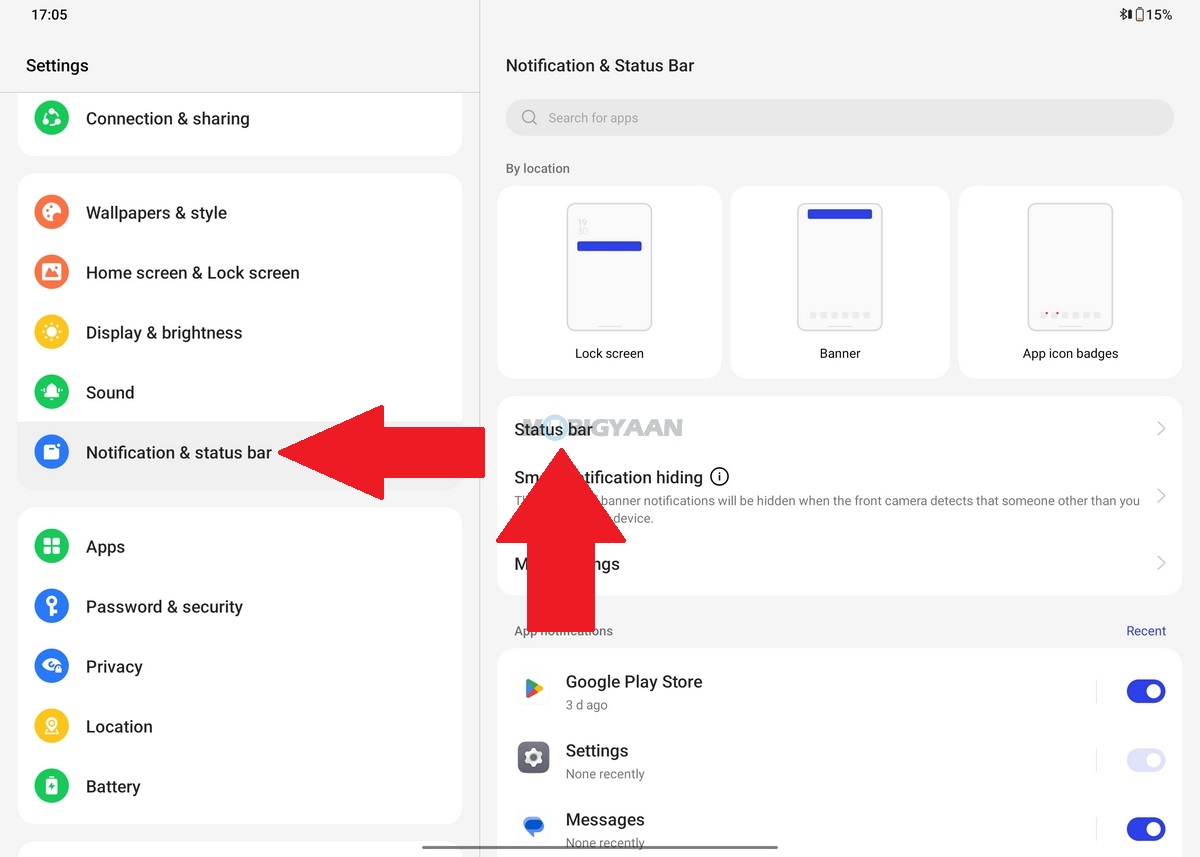This screenshot has width=1200, height=857.
Task: Select the Sound bell icon
Action: tap(51, 393)
